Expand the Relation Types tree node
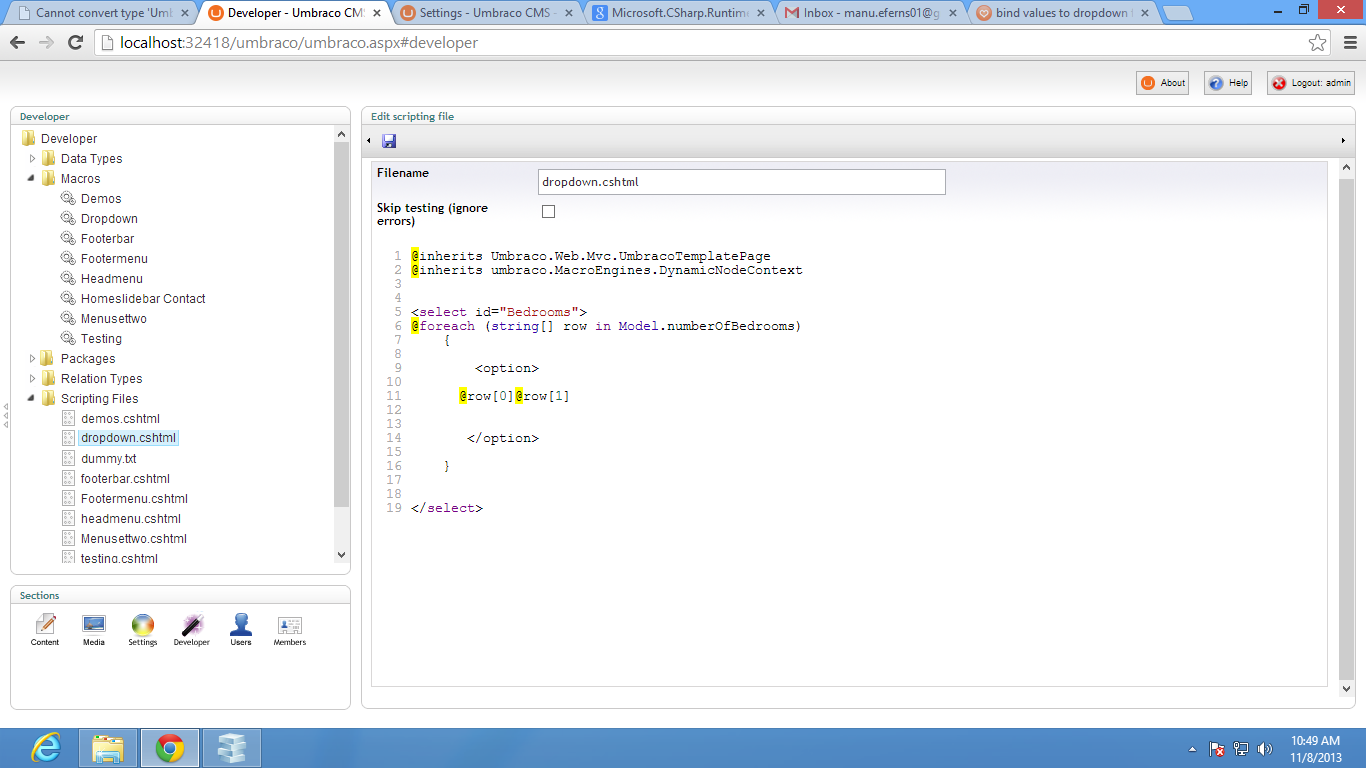 32,378
